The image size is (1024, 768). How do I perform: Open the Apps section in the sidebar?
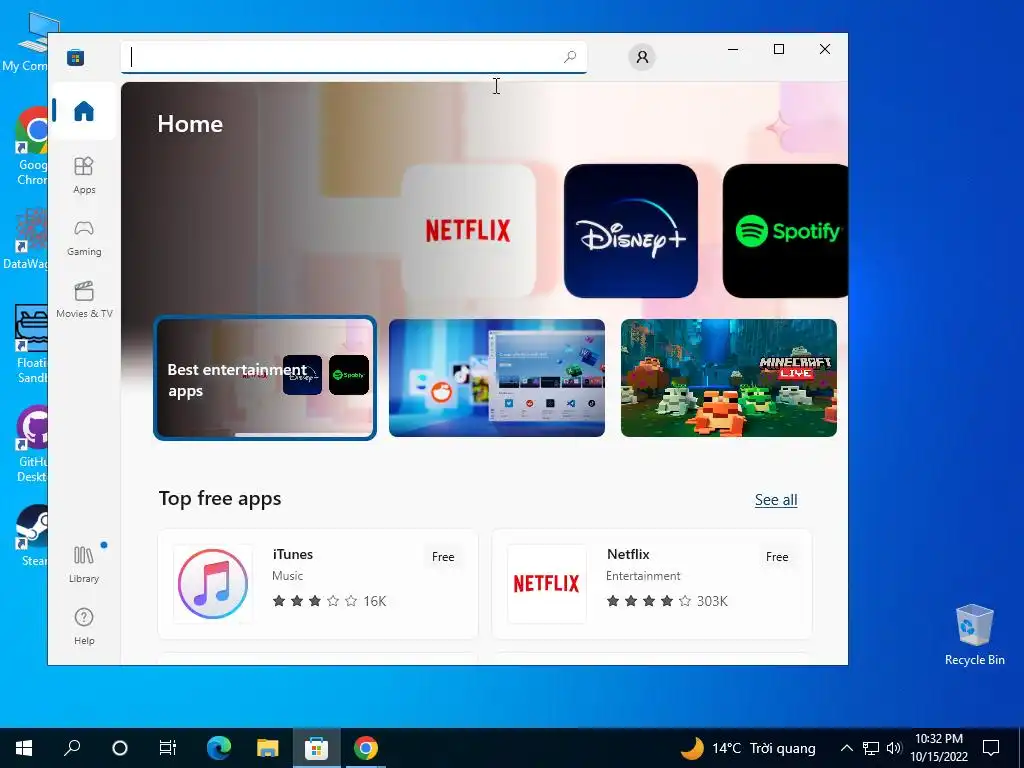[84, 175]
